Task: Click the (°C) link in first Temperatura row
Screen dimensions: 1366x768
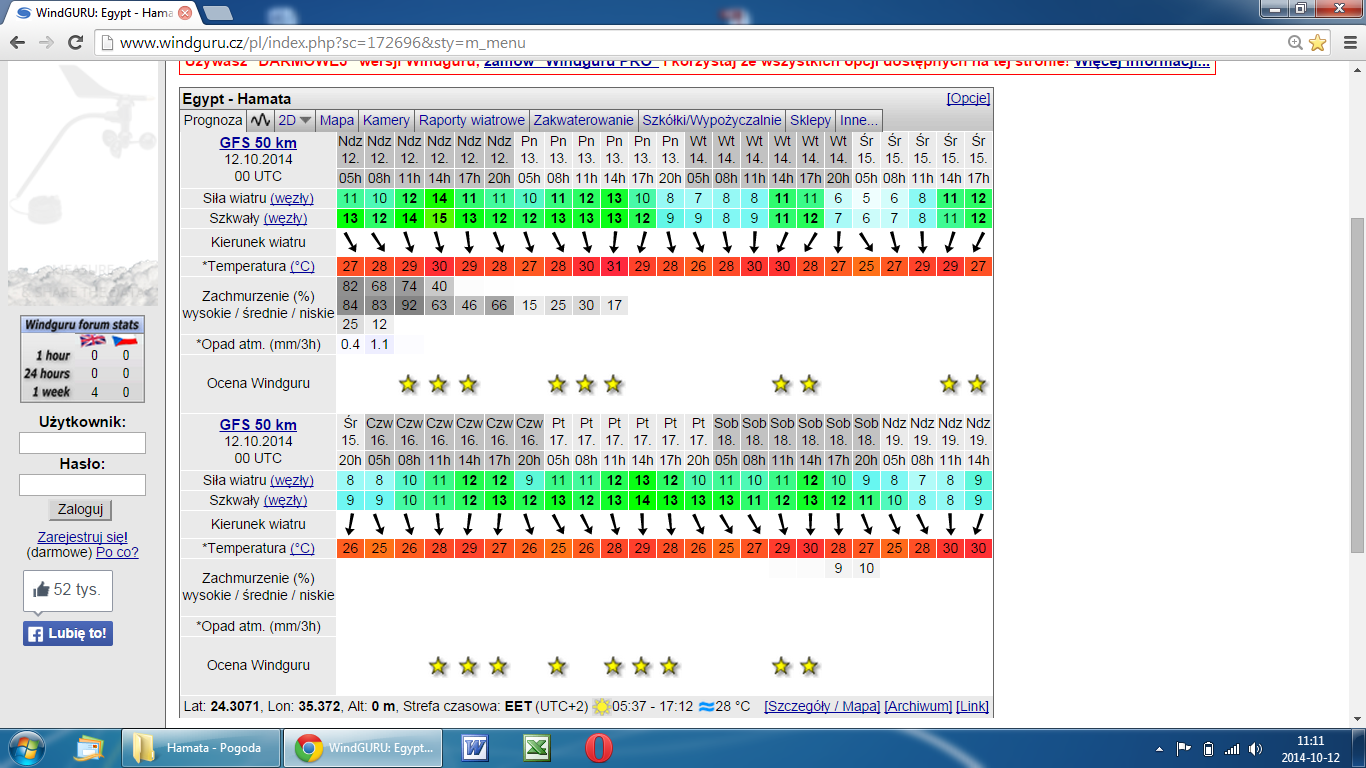Action: 302,266
